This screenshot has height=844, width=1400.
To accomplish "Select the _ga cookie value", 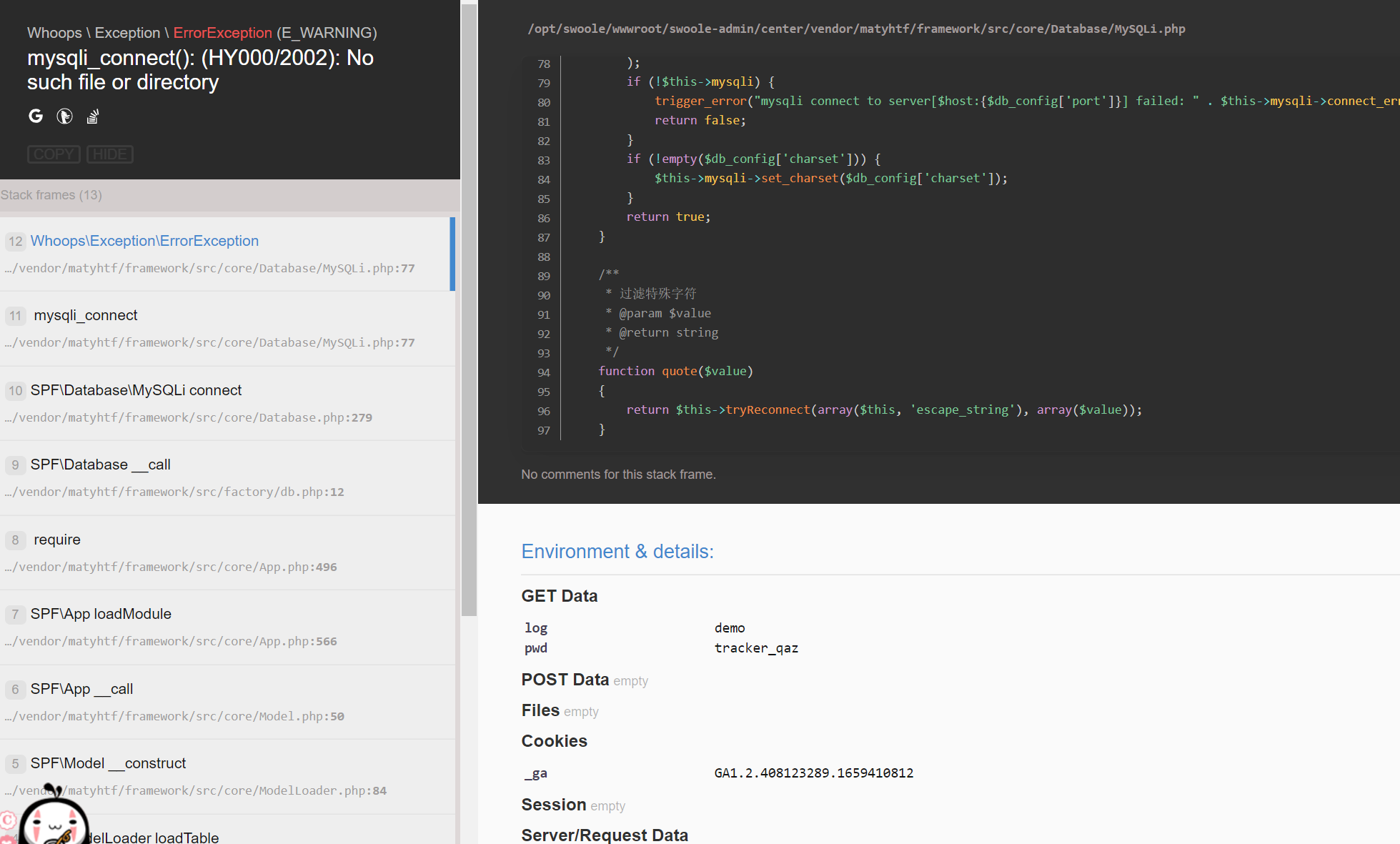I will 814,773.
